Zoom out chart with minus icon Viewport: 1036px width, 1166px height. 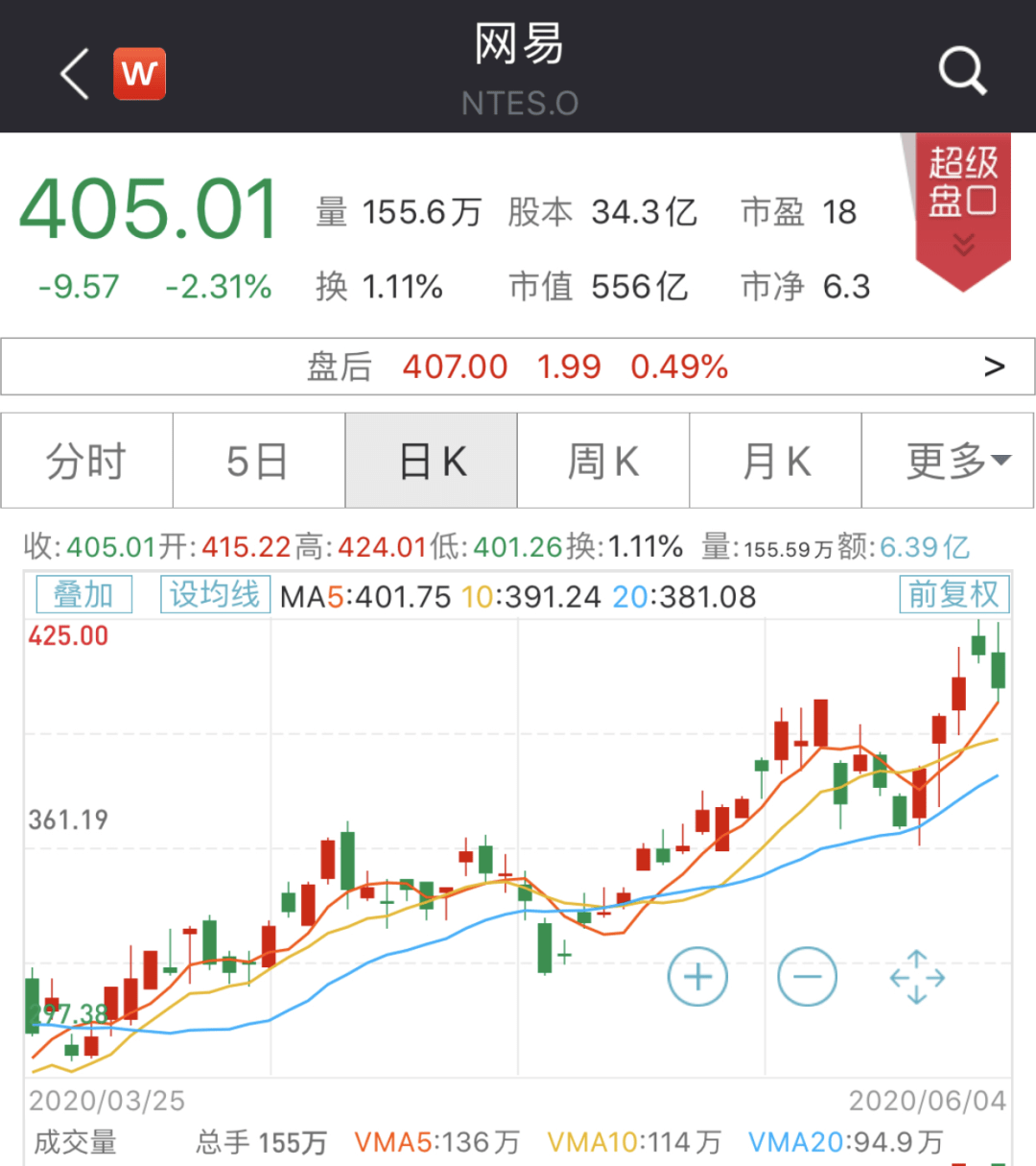(x=807, y=977)
